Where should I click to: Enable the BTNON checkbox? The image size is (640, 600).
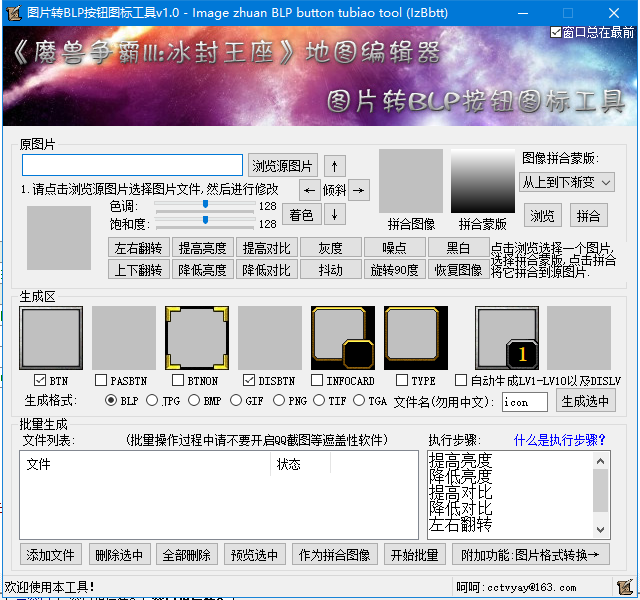click(x=178, y=380)
